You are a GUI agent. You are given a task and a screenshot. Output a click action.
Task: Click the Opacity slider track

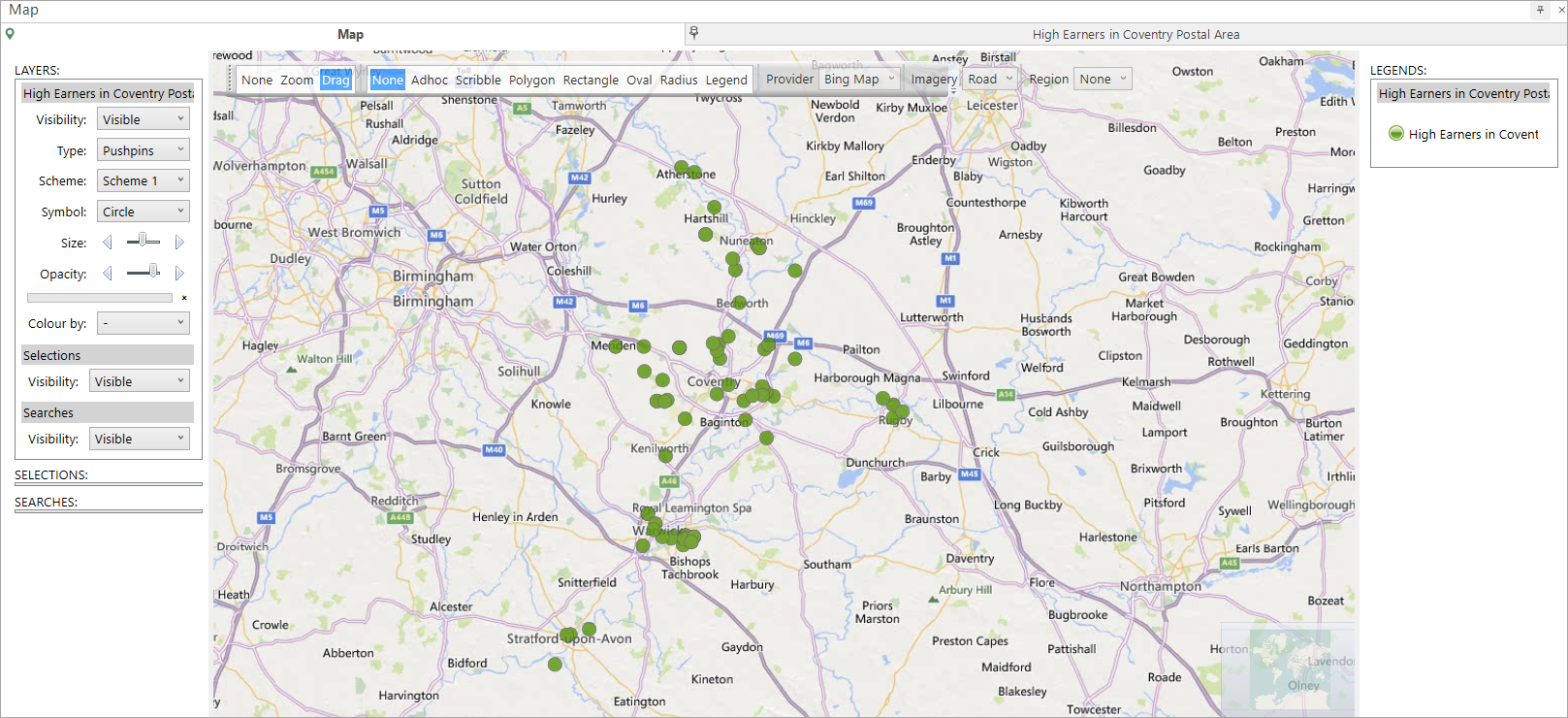pos(144,273)
